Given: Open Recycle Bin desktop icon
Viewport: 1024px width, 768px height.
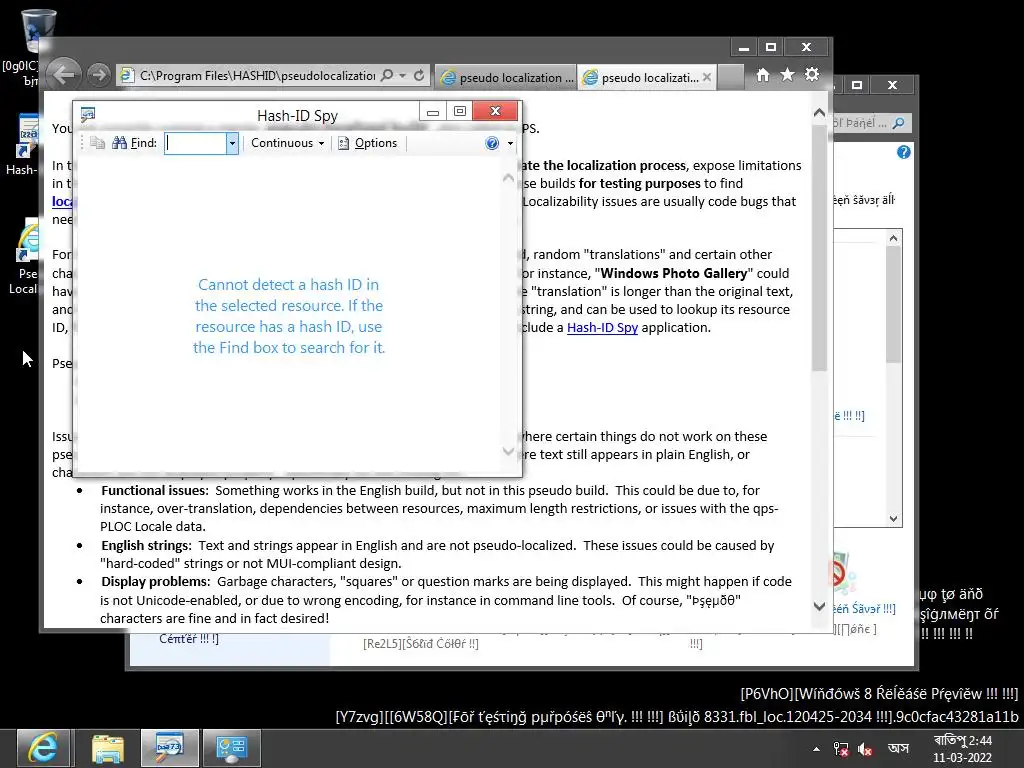Looking at the screenshot, I should click(x=38, y=31).
